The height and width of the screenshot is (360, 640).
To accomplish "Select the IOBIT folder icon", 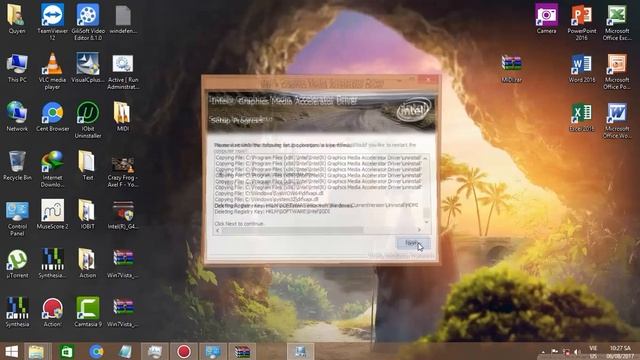I will pos(88,215).
